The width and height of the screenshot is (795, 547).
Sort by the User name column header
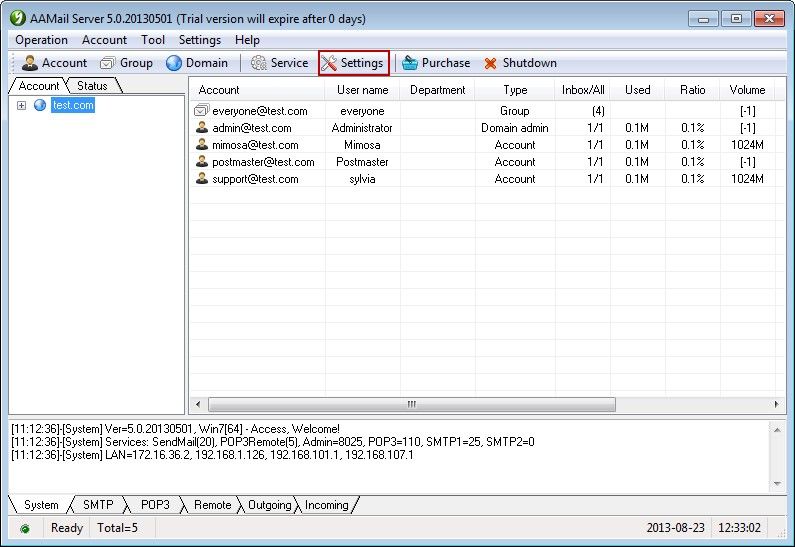pyautogui.click(x=363, y=90)
